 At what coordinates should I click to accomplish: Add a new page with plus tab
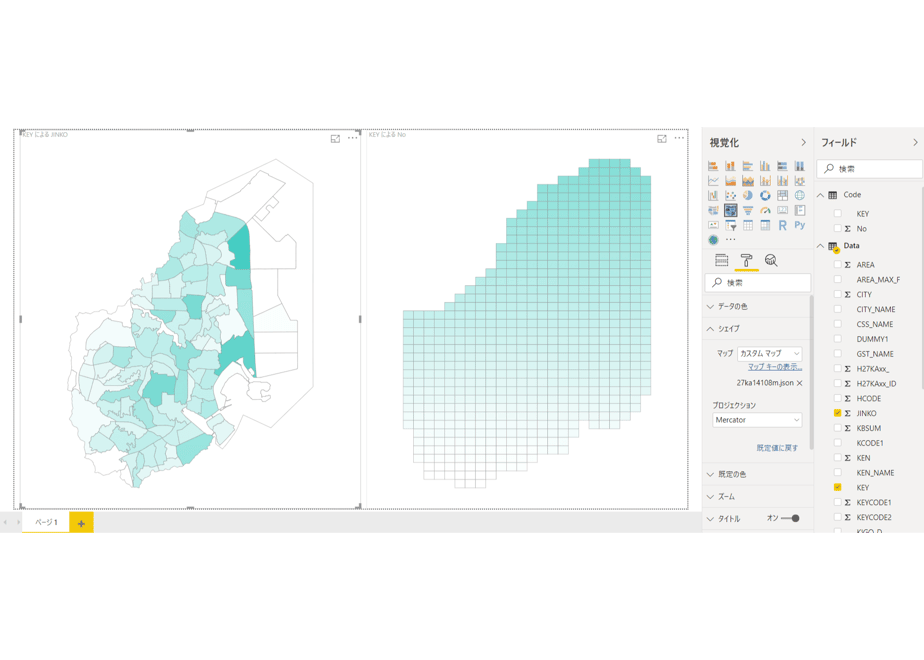coord(81,523)
